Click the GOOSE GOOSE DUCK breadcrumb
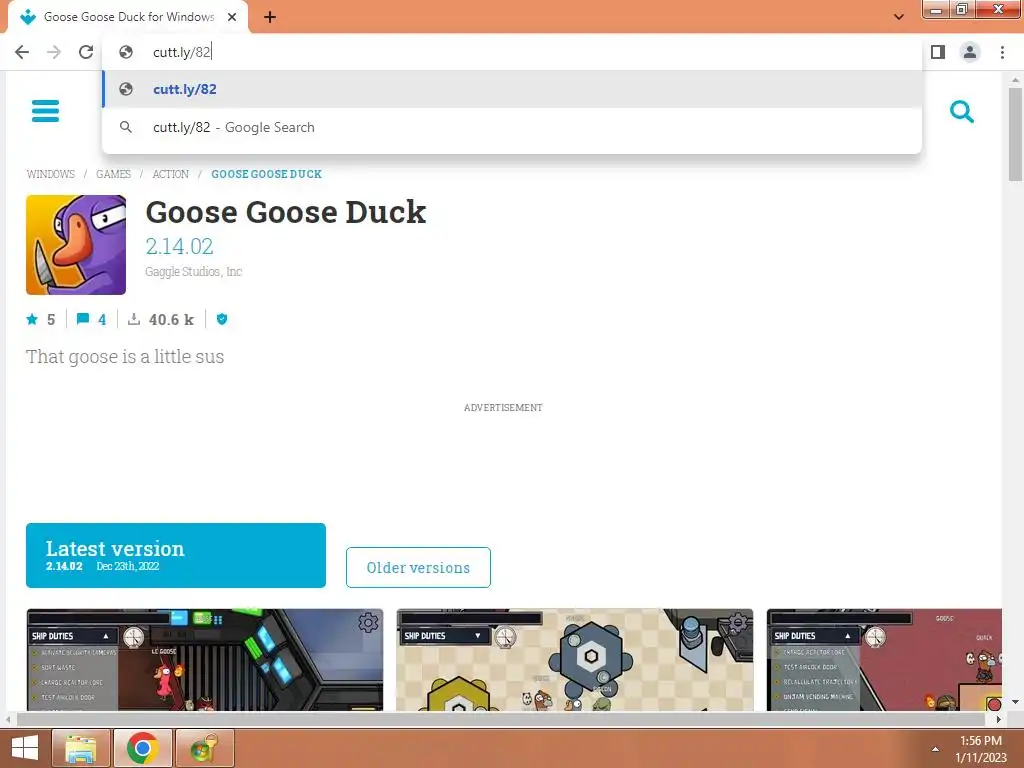1024x768 pixels. tap(266, 174)
